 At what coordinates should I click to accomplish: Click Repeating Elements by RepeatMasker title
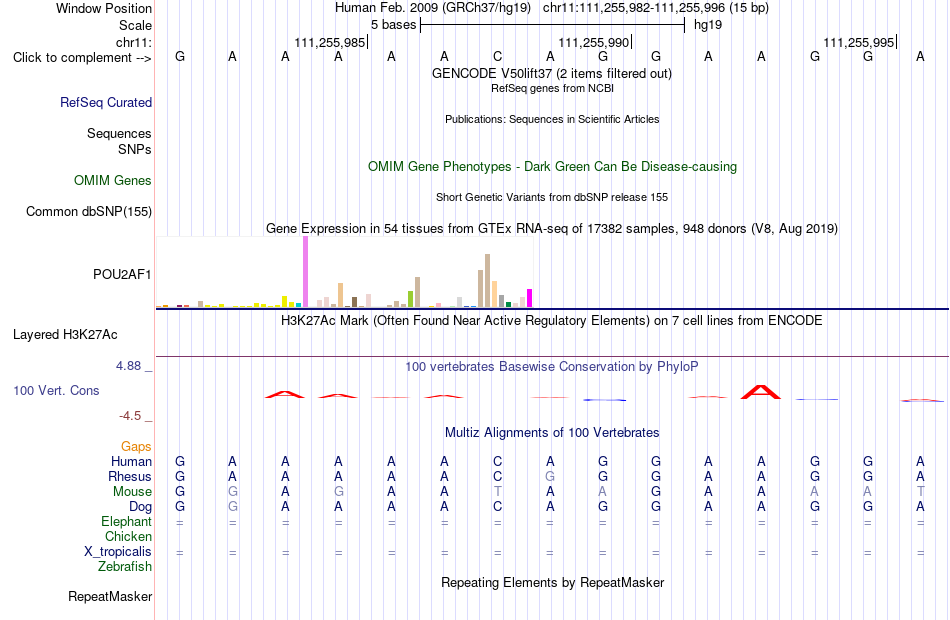coord(553,582)
